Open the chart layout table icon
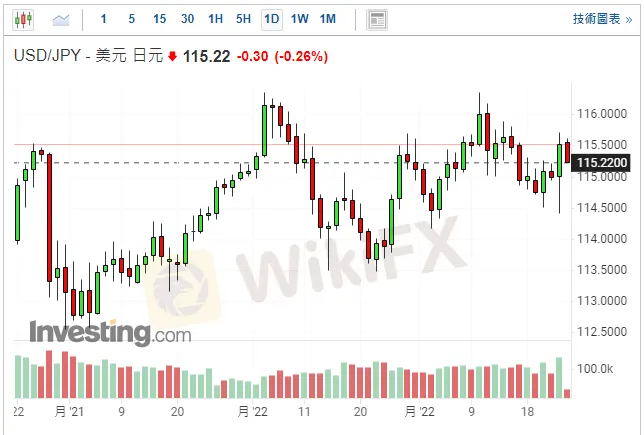This screenshot has height=435, width=644. point(377,19)
